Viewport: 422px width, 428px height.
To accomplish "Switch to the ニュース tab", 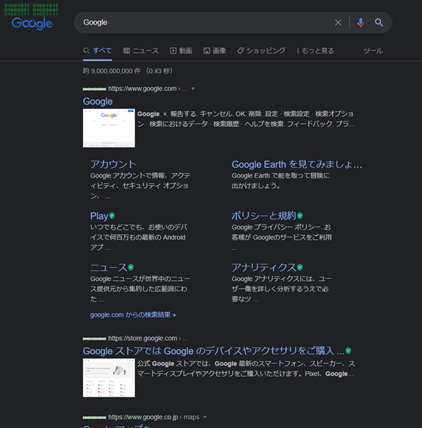I will click(141, 51).
